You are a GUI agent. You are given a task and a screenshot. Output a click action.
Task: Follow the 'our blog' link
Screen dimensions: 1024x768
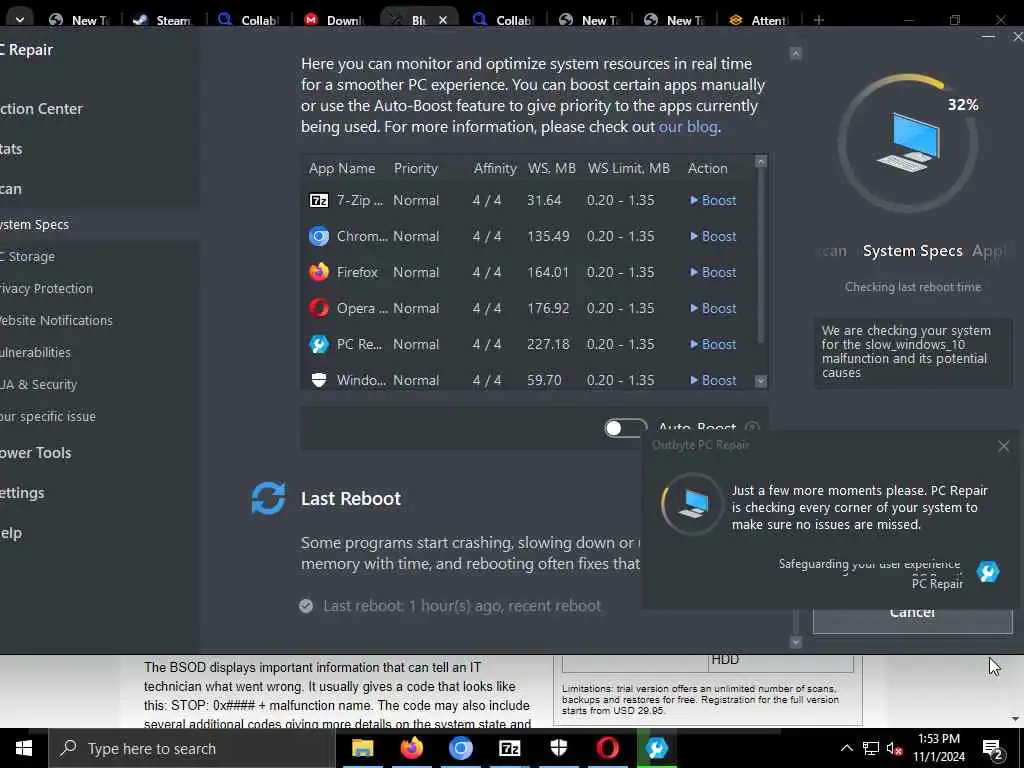click(x=688, y=127)
